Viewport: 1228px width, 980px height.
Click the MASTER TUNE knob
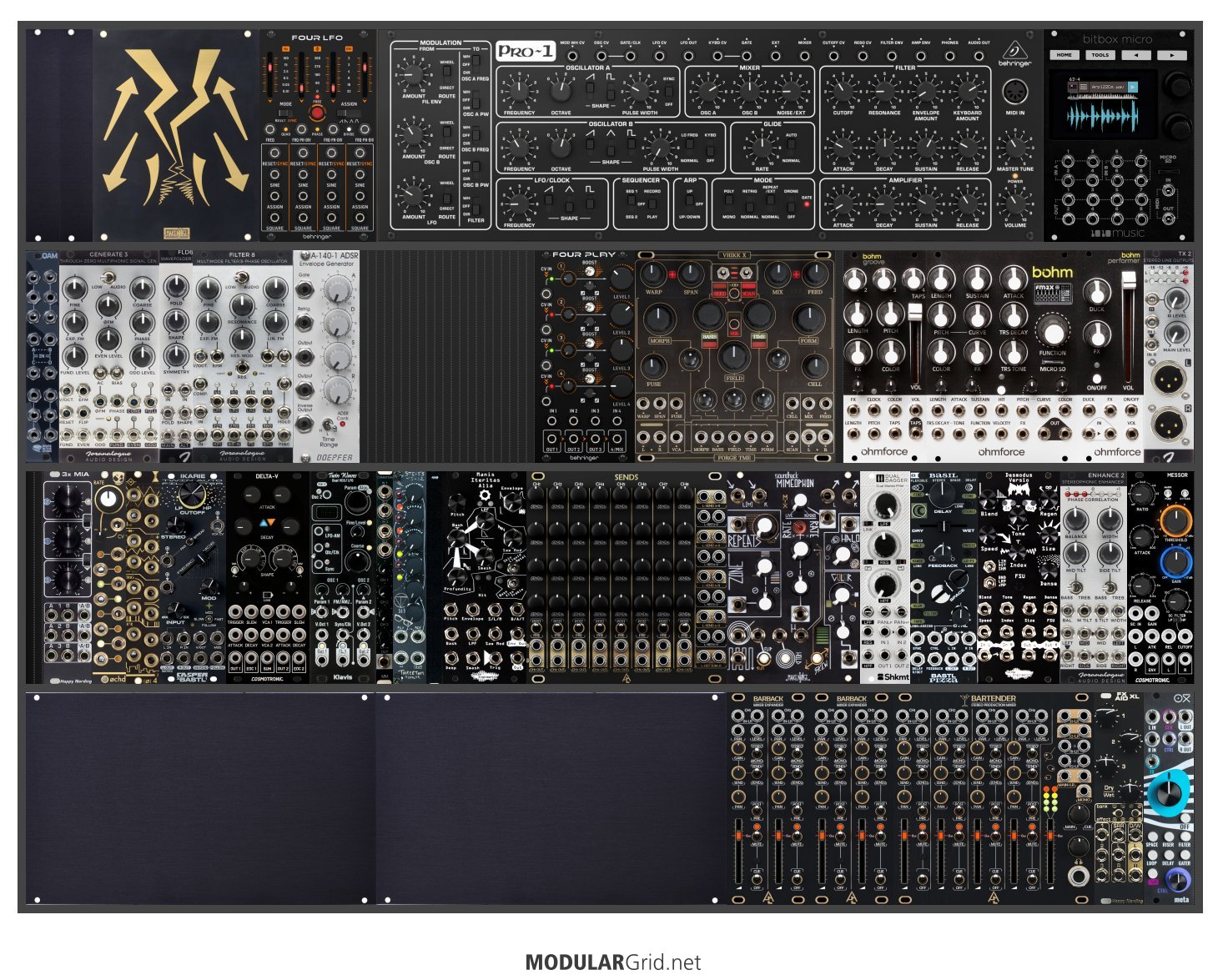(x=1014, y=148)
